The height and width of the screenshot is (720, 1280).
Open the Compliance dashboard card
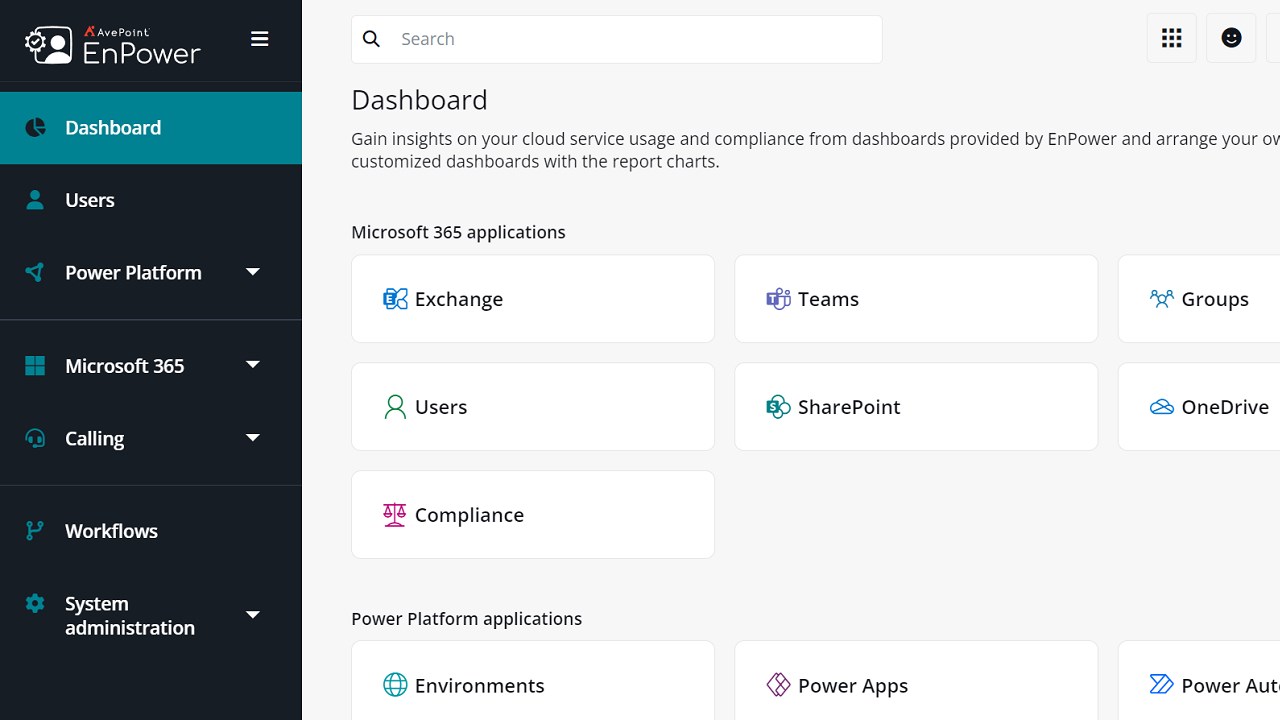533,515
